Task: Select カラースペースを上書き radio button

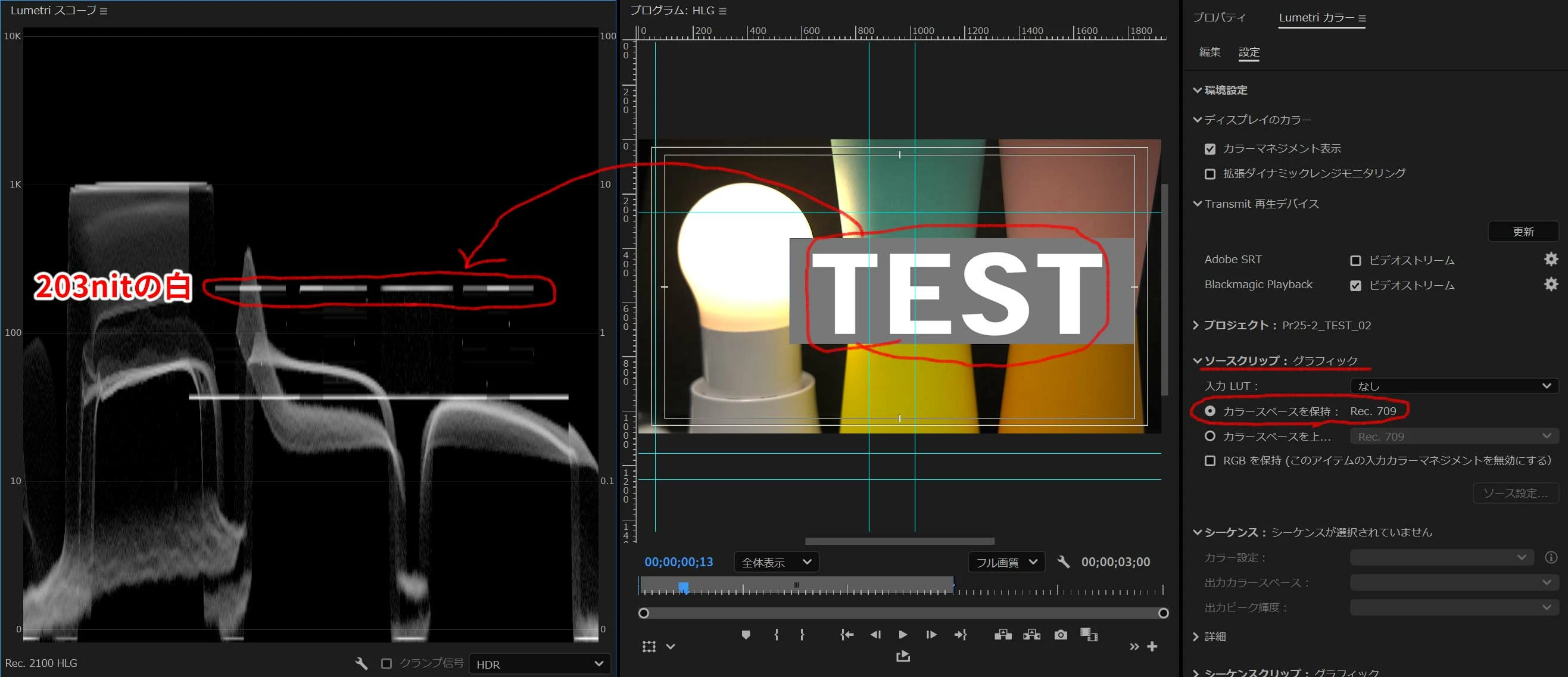Action: 1210,436
